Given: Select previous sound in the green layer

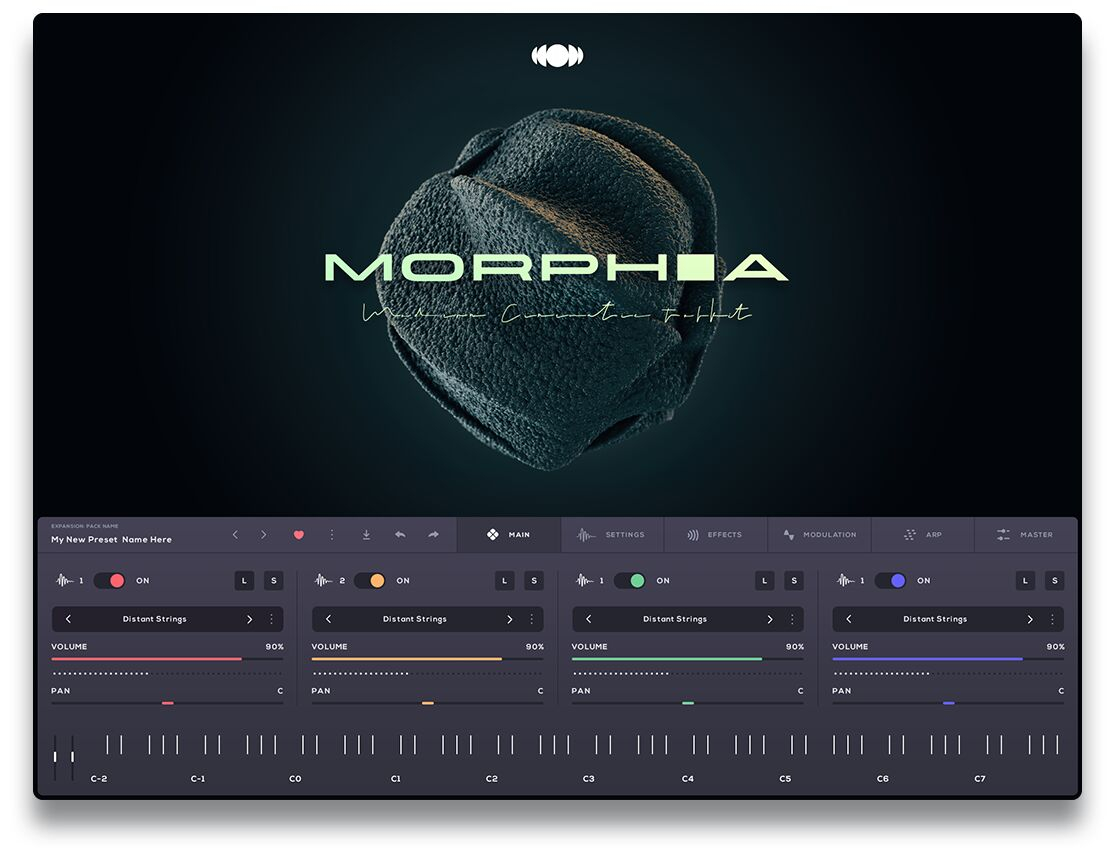Looking at the screenshot, I should (589, 619).
